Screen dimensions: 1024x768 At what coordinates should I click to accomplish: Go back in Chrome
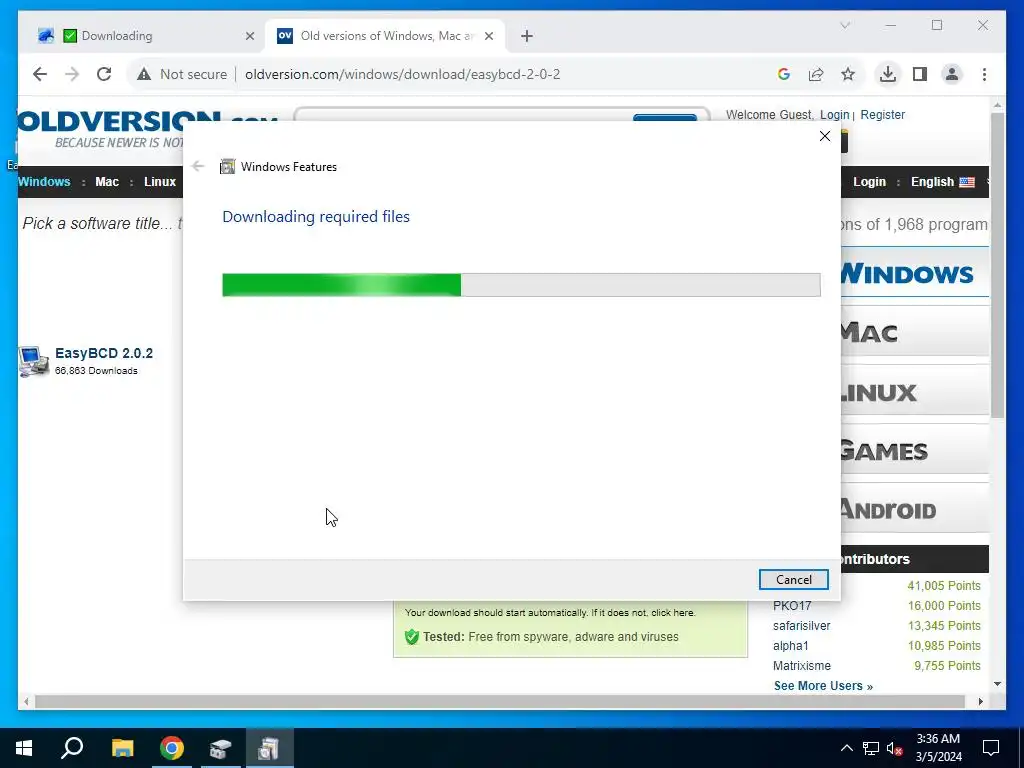click(x=40, y=74)
